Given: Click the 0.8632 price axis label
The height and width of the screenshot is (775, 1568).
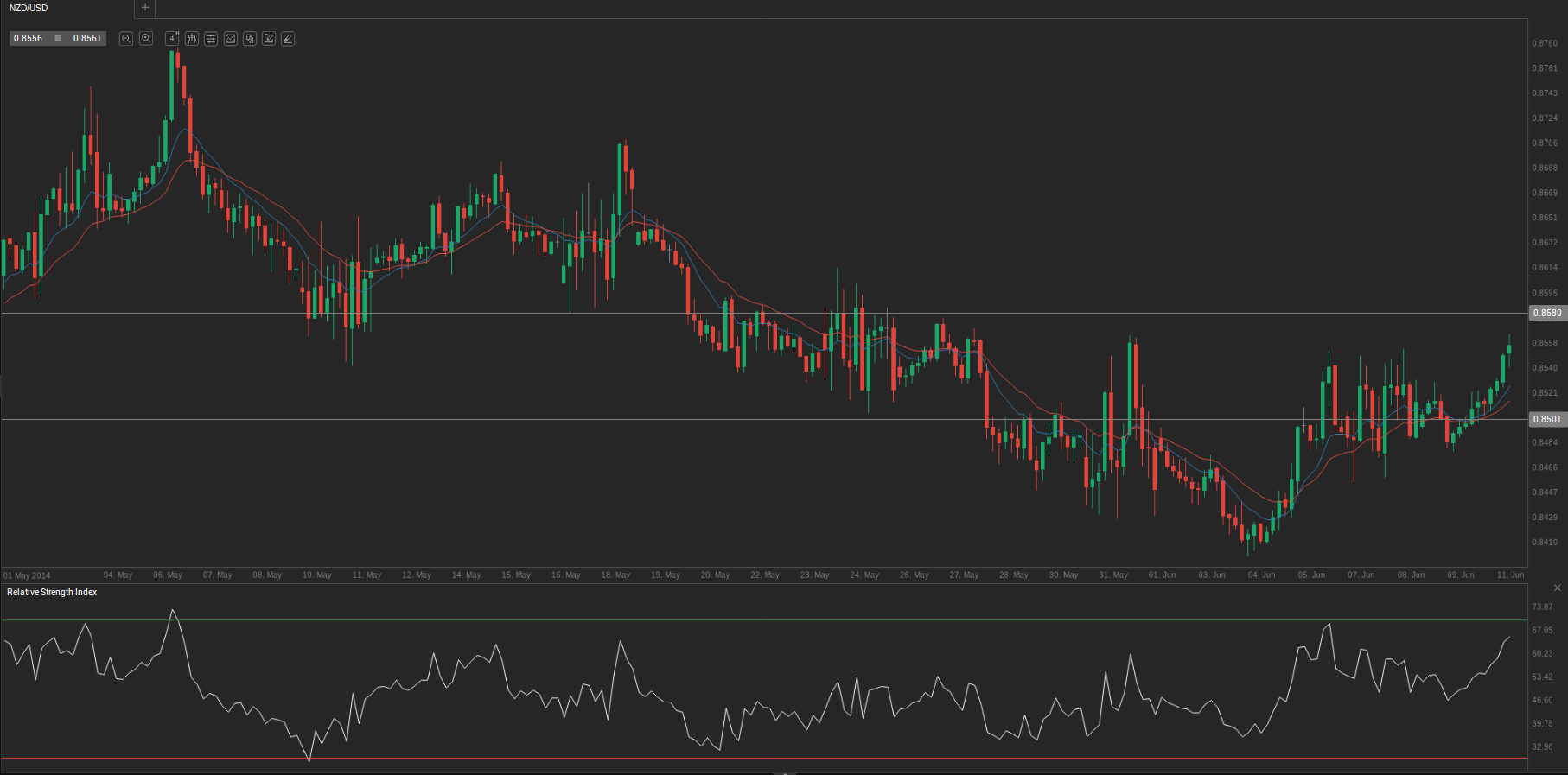Looking at the screenshot, I should [x=1545, y=243].
